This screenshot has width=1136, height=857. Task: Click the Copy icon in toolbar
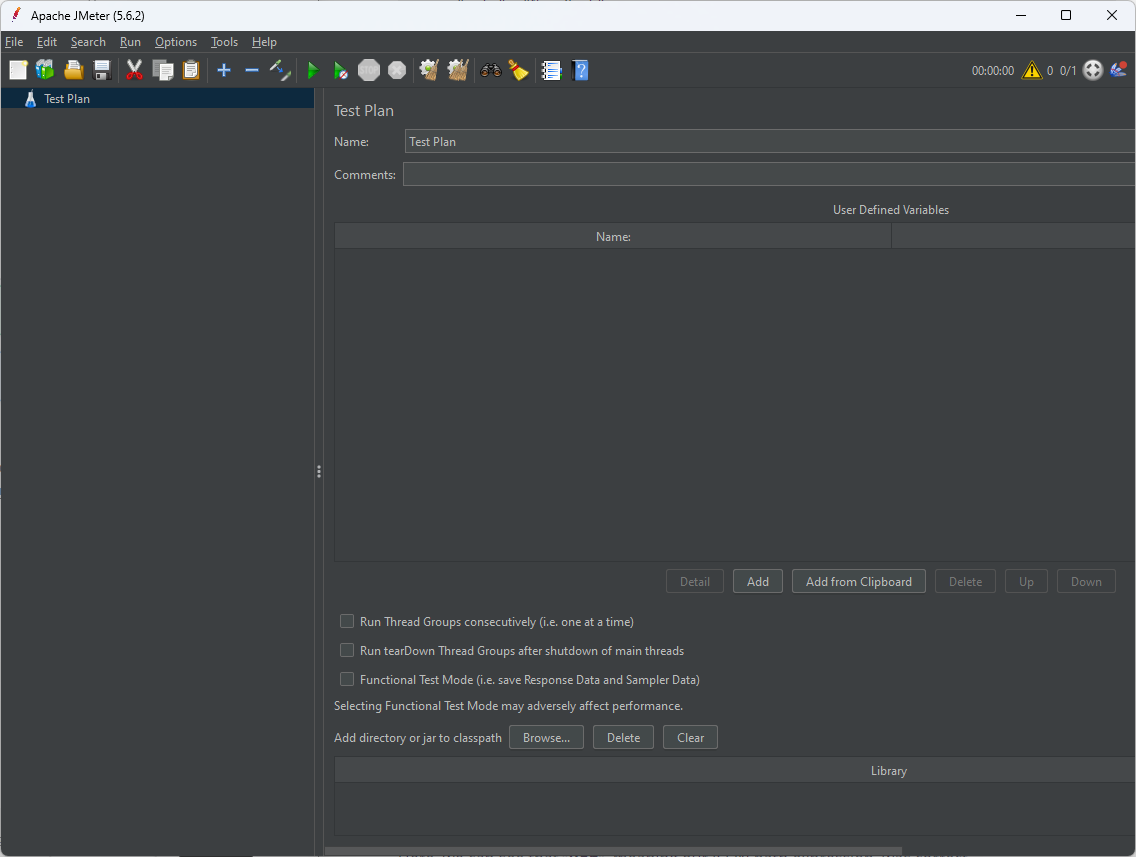coord(163,70)
